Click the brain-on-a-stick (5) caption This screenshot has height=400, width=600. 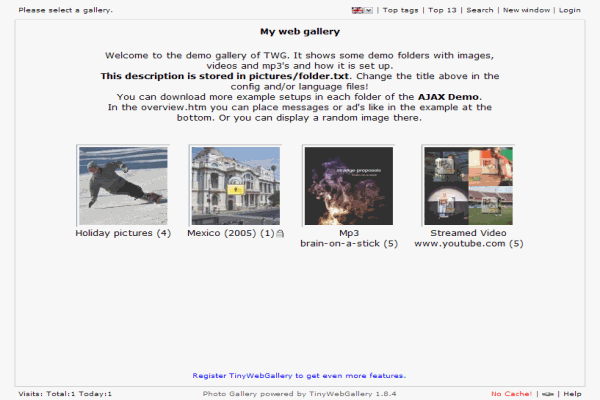point(349,244)
